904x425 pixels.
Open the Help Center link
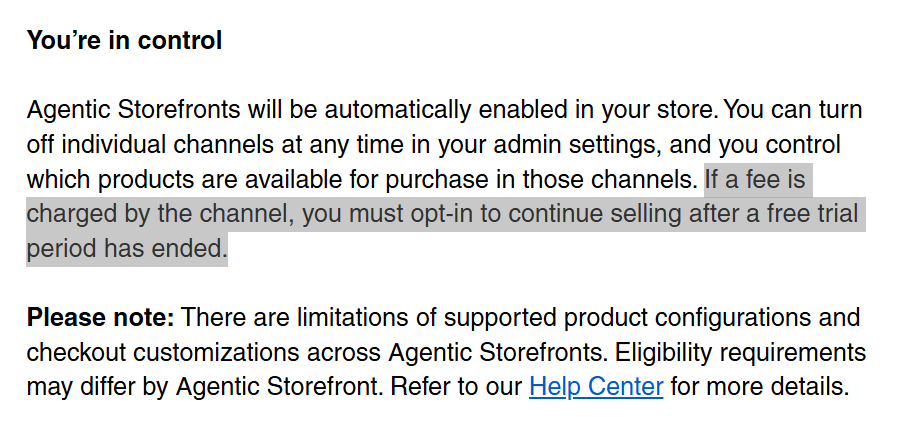596,387
